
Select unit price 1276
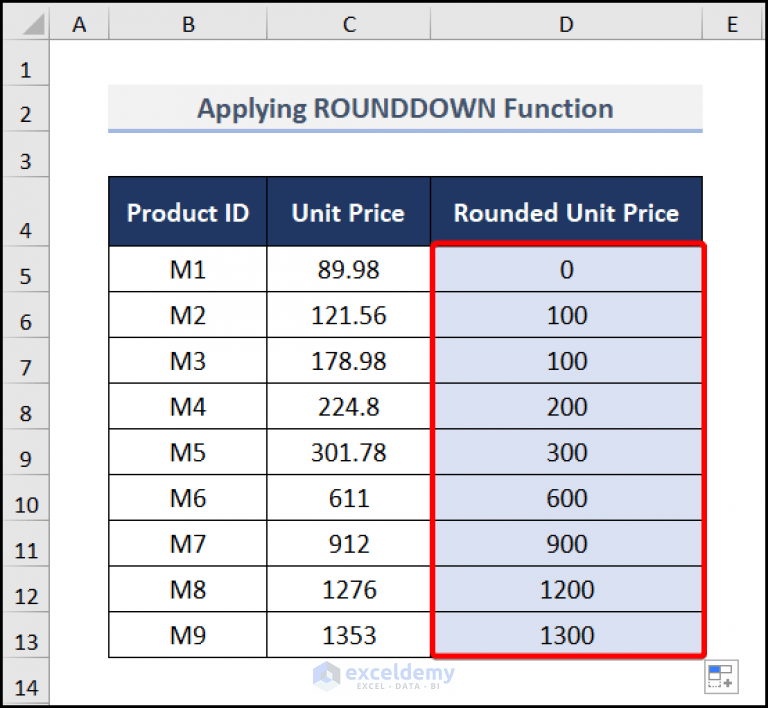pyautogui.click(x=349, y=589)
